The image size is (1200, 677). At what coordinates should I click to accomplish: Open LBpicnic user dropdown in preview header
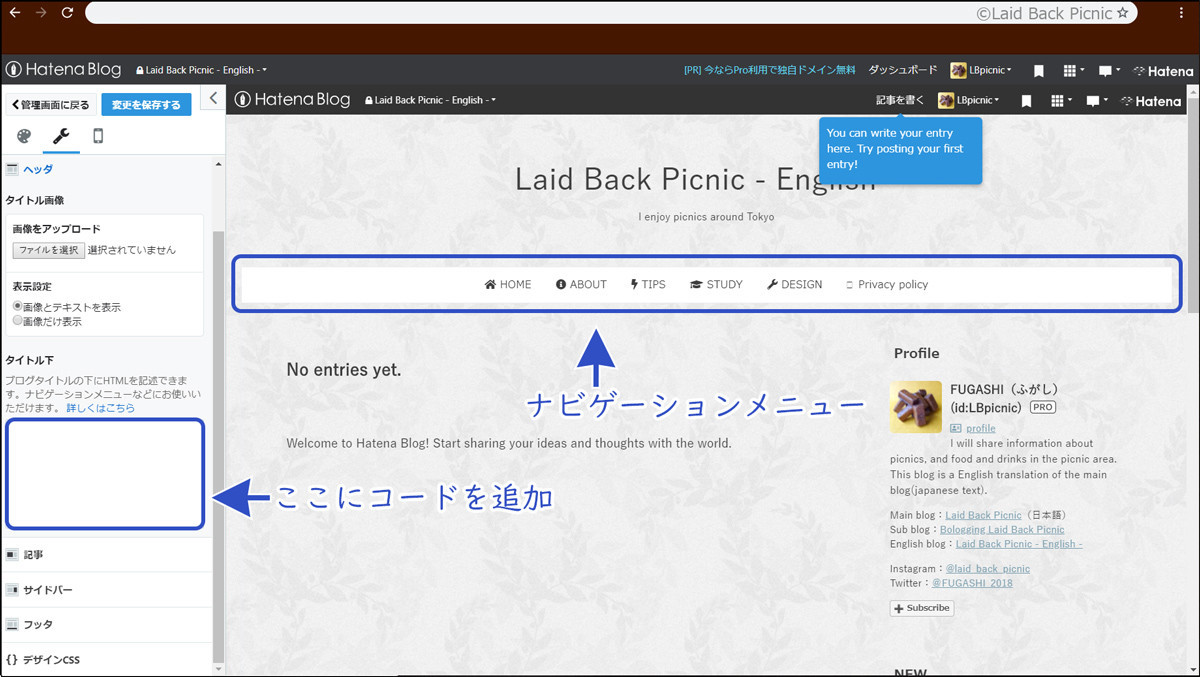[x=969, y=100]
